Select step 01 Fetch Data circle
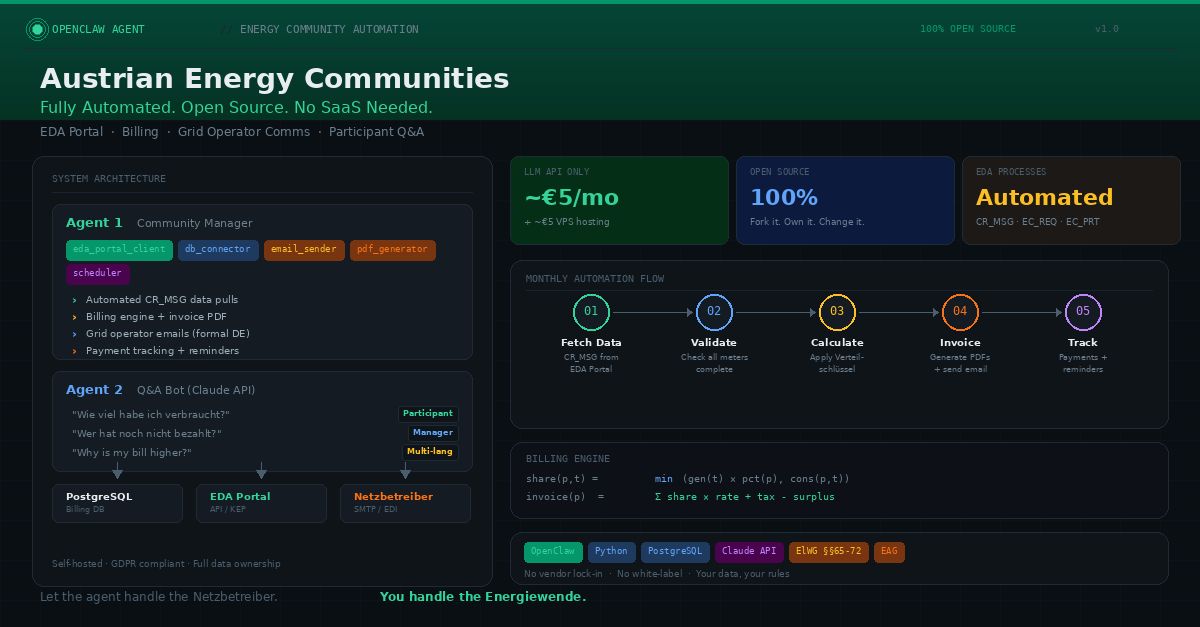The width and height of the screenshot is (1200, 627). (x=591, y=312)
